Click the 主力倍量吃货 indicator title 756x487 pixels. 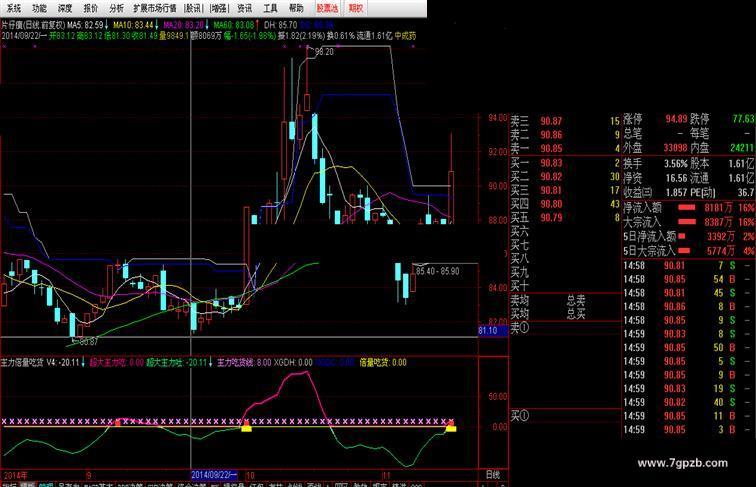pos(22,362)
